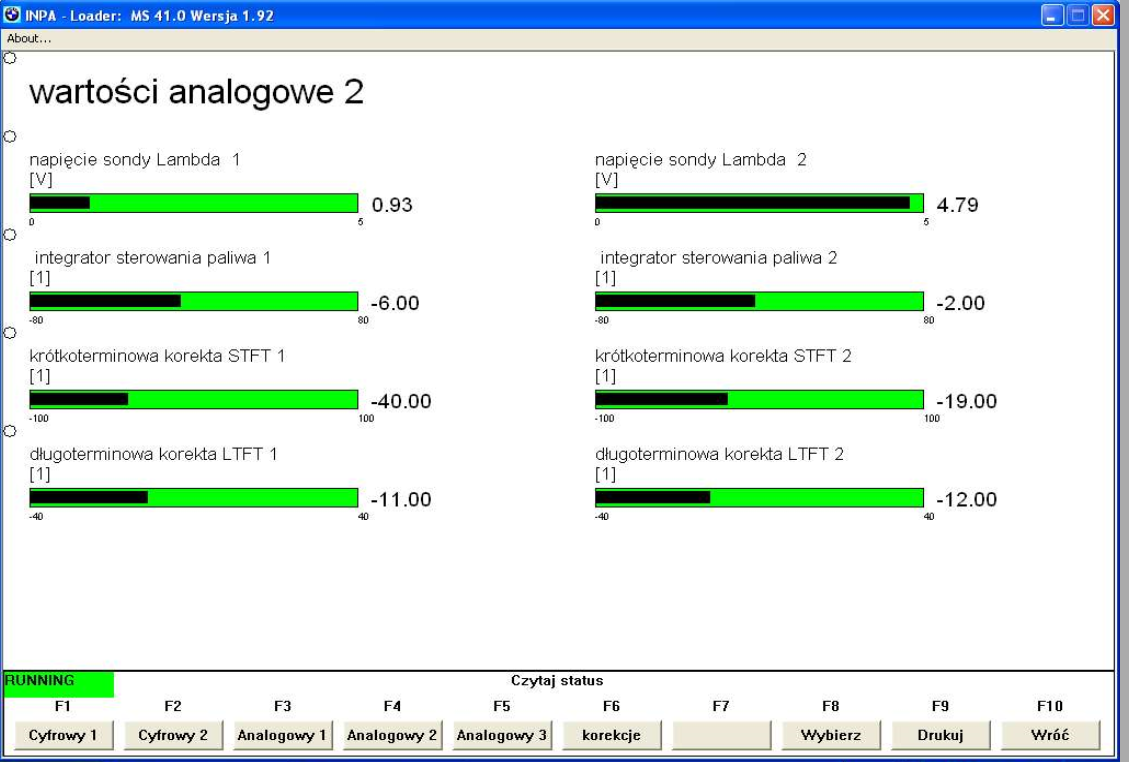
Task: Click the Lambda 2 voltage bar
Action: click(x=759, y=203)
